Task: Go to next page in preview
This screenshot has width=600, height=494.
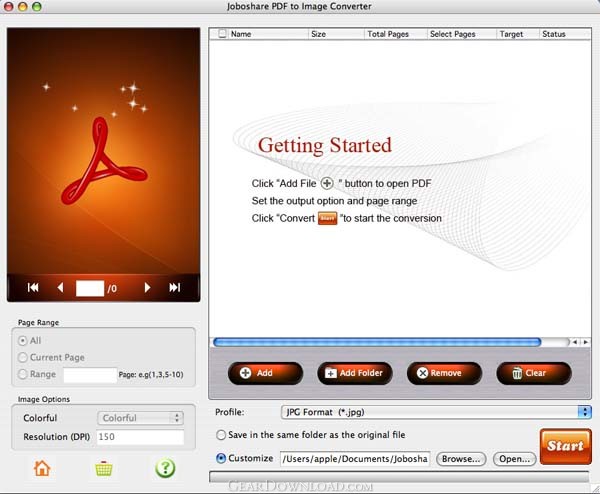Action: point(147,287)
